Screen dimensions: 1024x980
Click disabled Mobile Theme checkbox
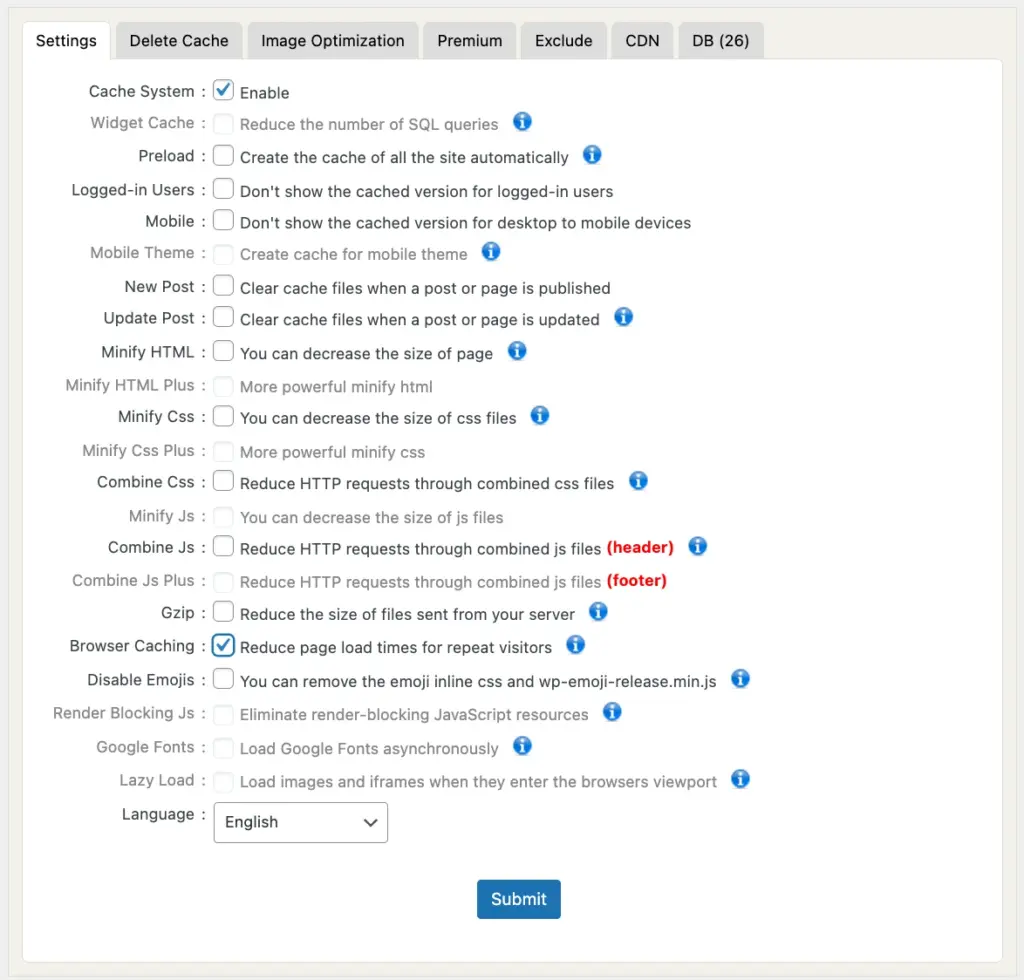pyautogui.click(x=223, y=254)
